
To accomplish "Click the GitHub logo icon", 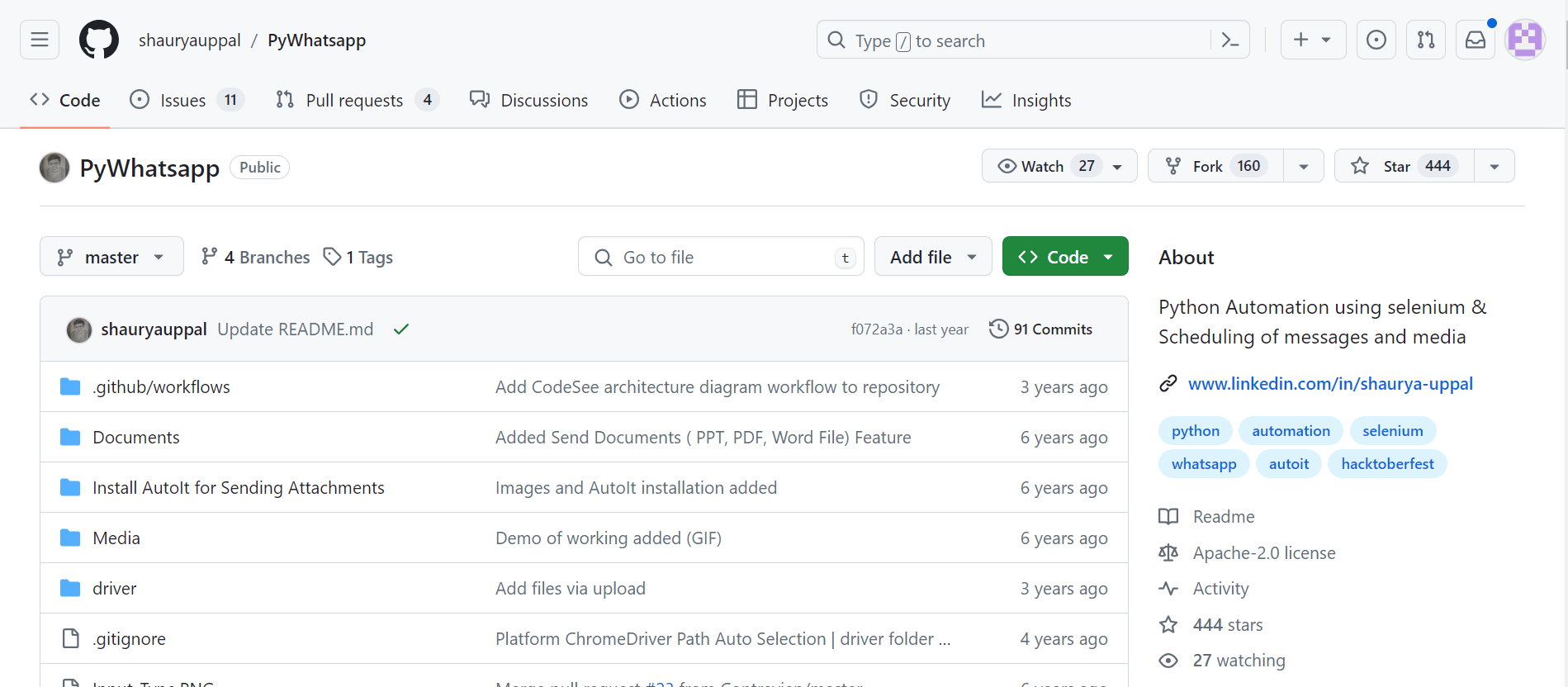I will pos(99,40).
